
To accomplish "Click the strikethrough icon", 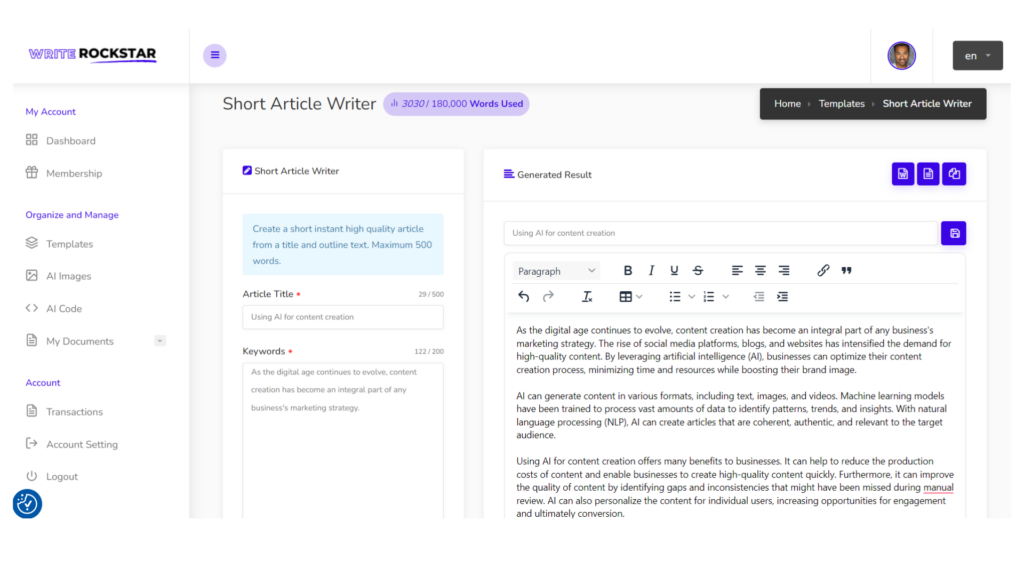I will coord(698,271).
